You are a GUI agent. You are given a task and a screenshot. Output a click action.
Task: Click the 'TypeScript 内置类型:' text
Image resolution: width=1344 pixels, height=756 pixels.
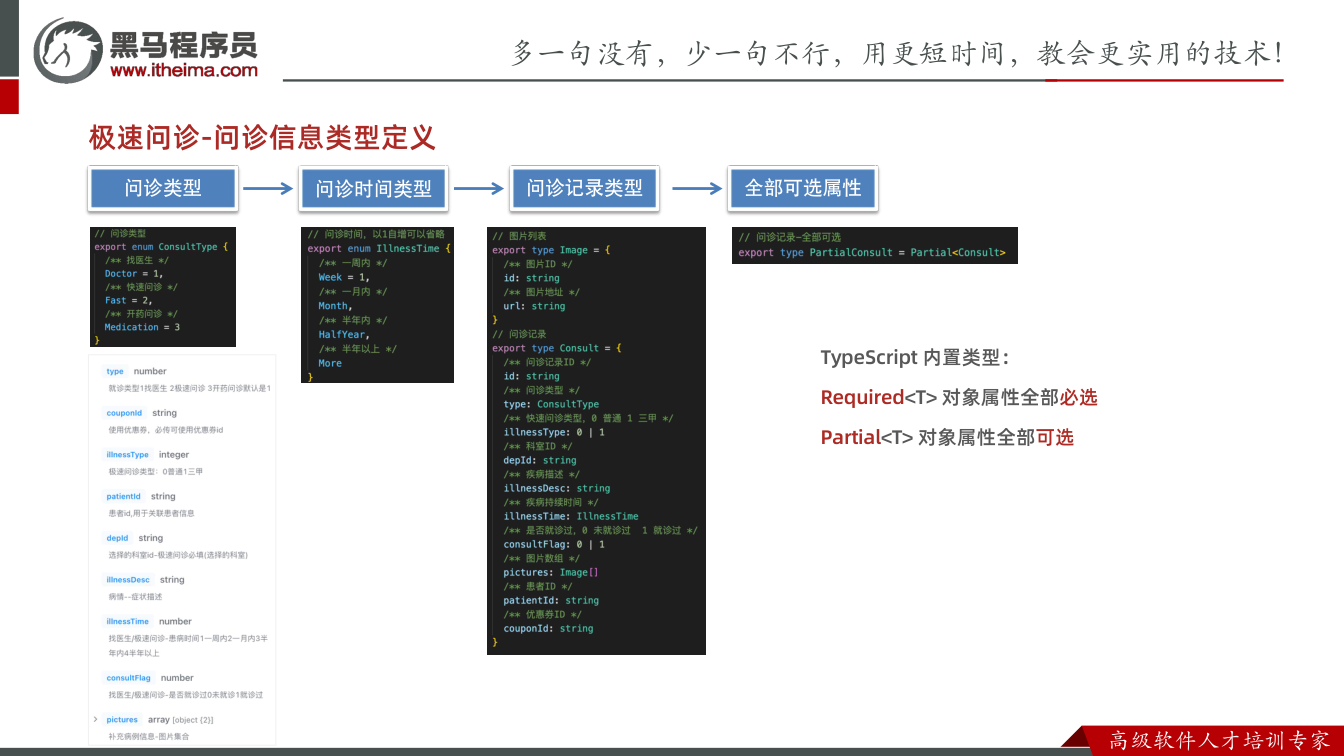coord(915,358)
